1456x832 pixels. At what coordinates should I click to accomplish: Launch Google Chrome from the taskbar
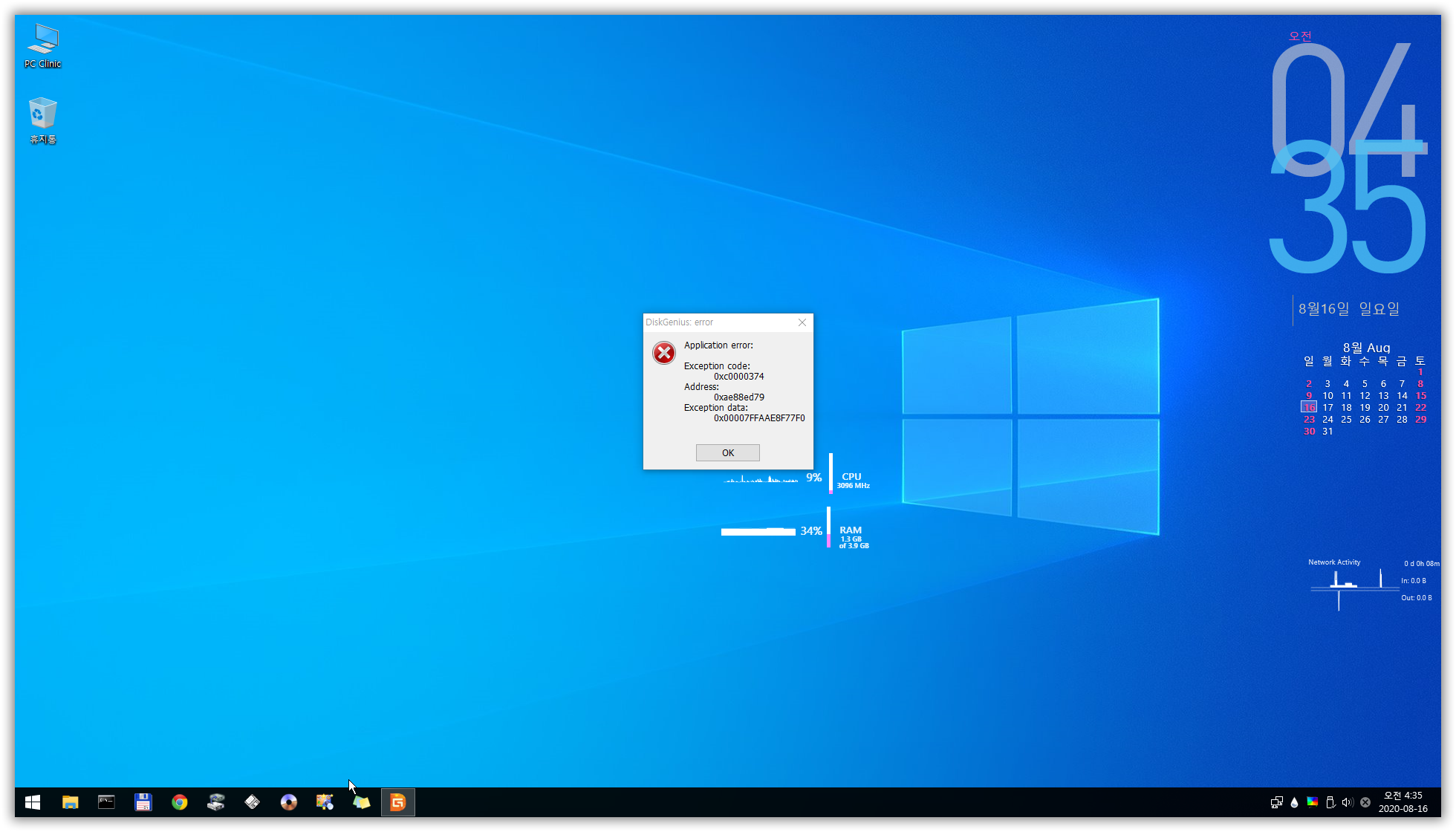click(179, 802)
